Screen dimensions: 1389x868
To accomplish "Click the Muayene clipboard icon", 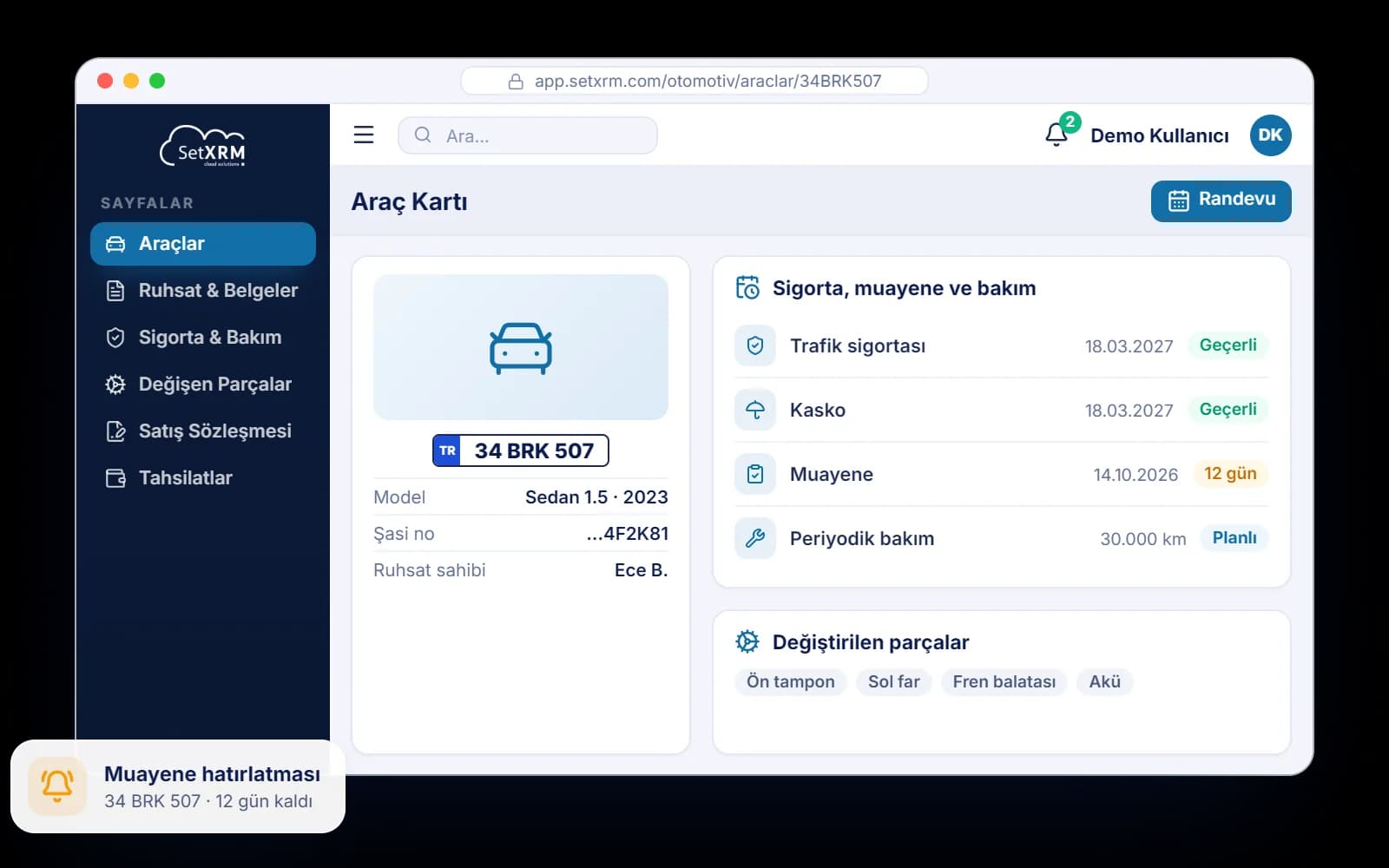I will point(755,474).
